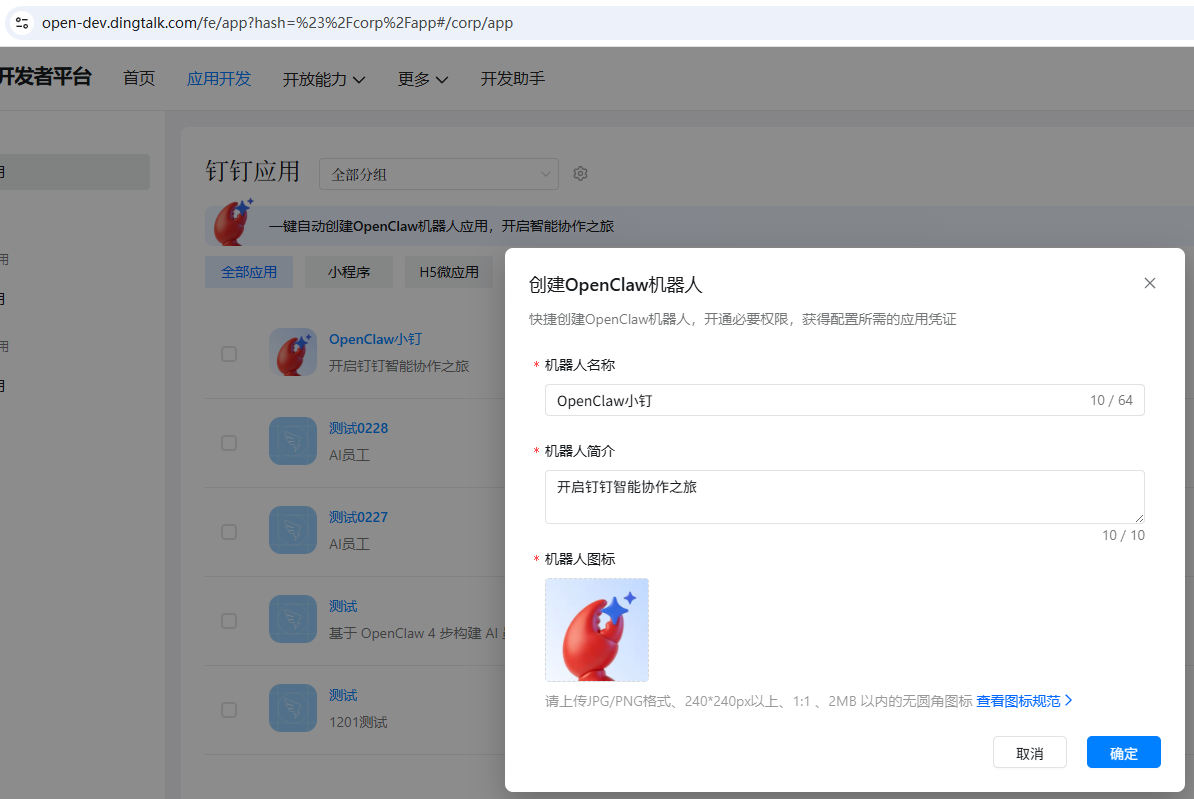Click the AI员工 text under 测试0228
Screen dimensions: 1194x799
tap(350, 455)
